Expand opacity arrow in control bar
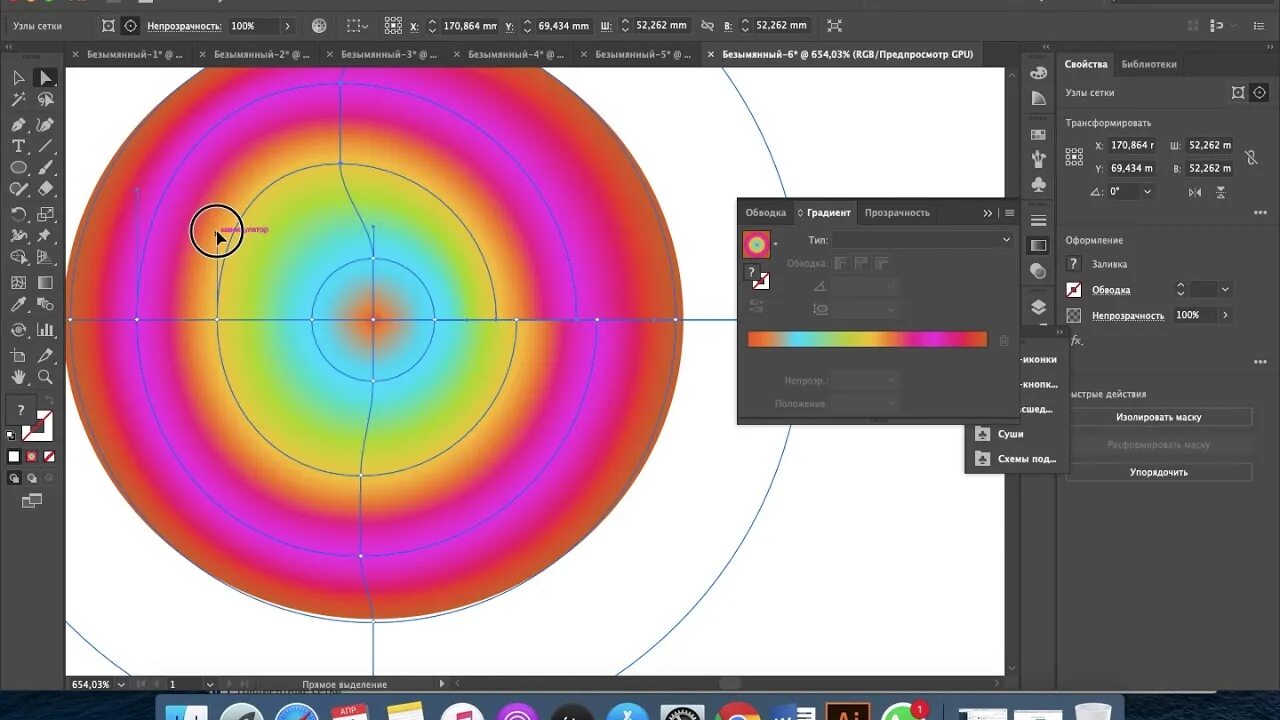The height and width of the screenshot is (720, 1280). coord(288,25)
